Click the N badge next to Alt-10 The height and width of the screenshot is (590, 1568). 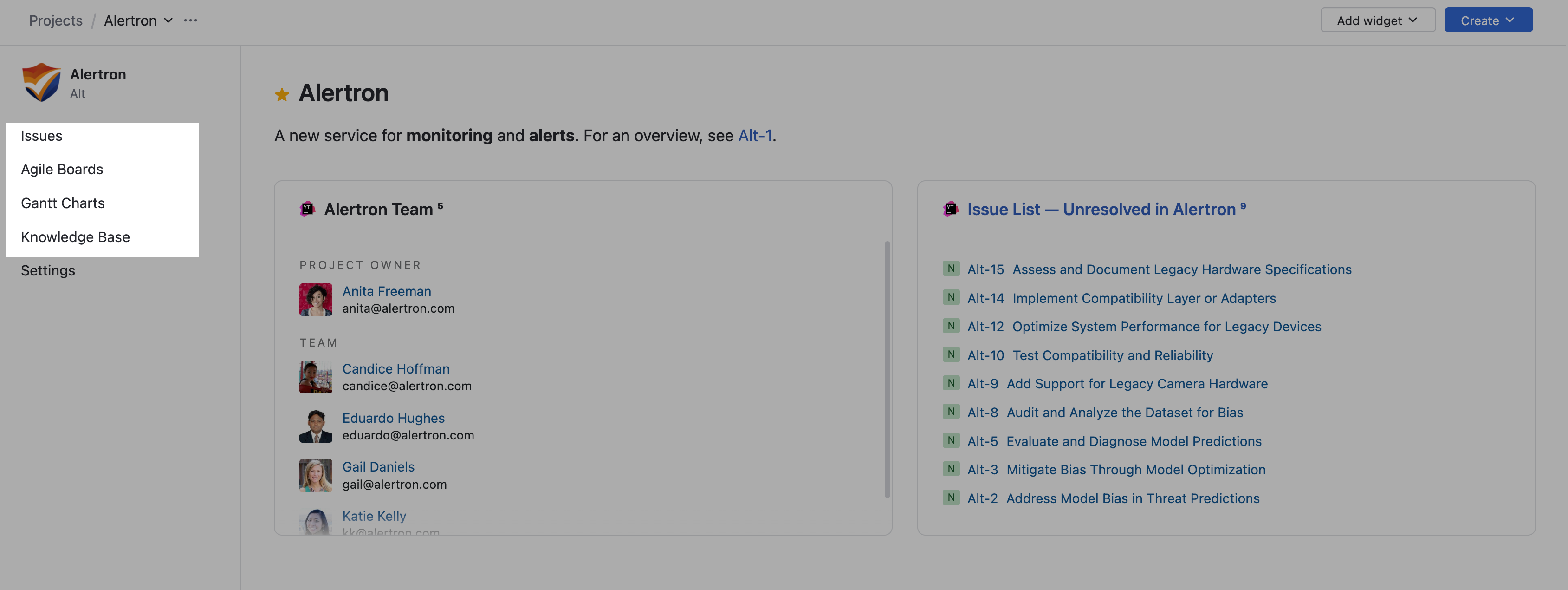pyautogui.click(x=951, y=355)
